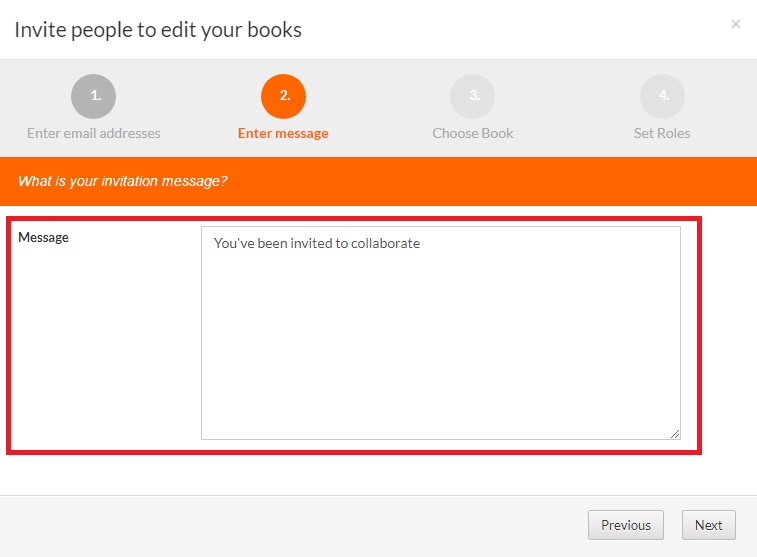Go to Enter email addresses step label
Screen dimensions: 757x557
(93, 133)
